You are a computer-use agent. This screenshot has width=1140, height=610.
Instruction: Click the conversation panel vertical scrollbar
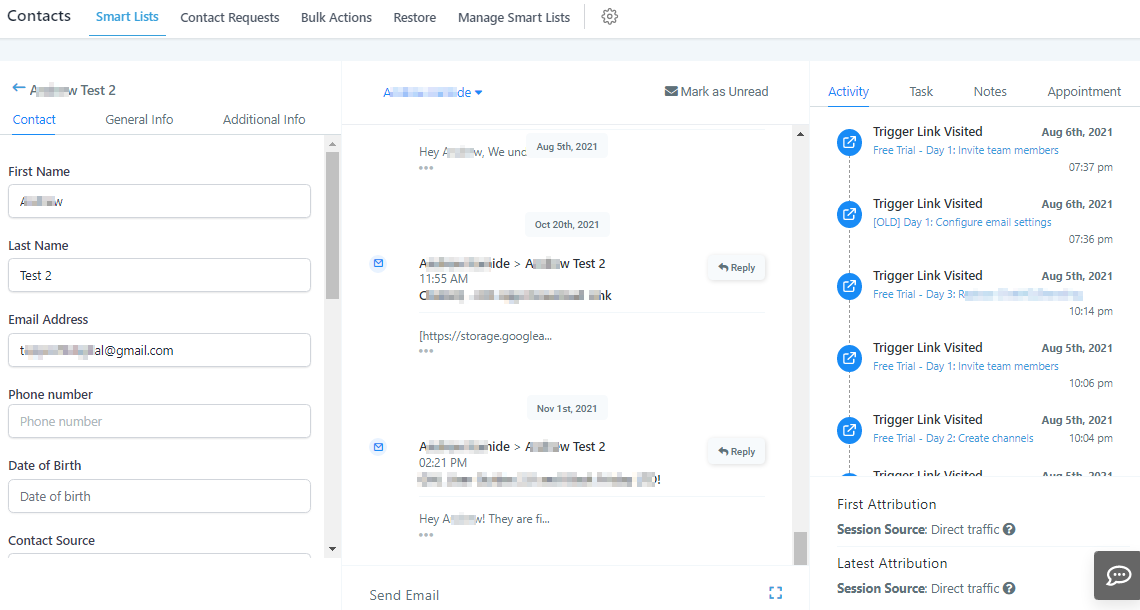click(800, 340)
